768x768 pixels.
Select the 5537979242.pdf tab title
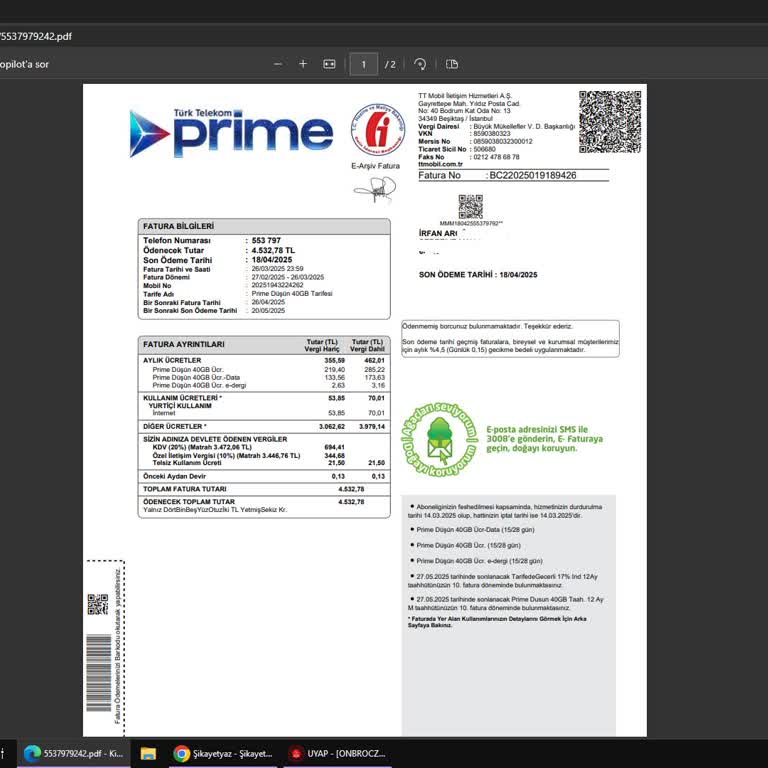(36, 36)
